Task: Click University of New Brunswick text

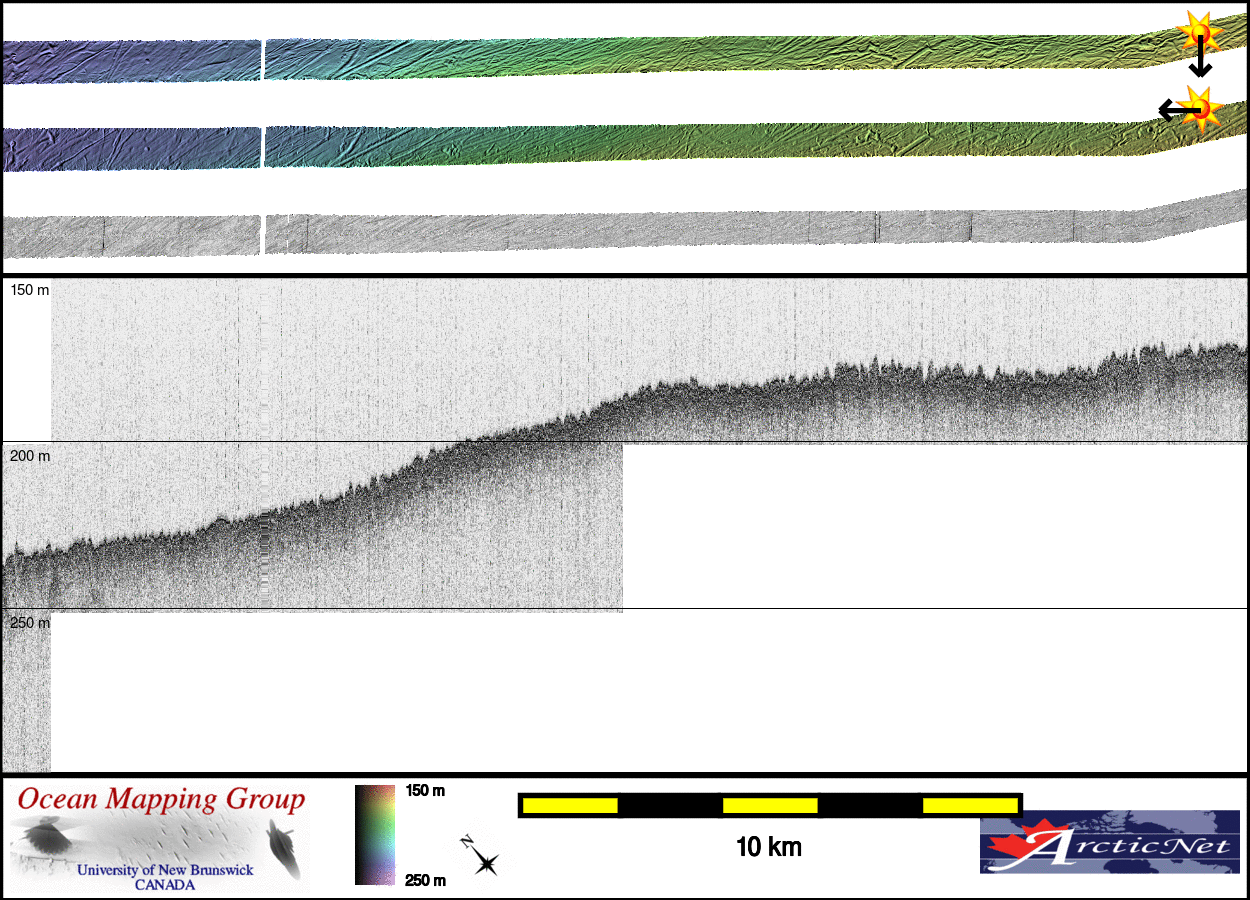Action: pyautogui.click(x=165, y=871)
